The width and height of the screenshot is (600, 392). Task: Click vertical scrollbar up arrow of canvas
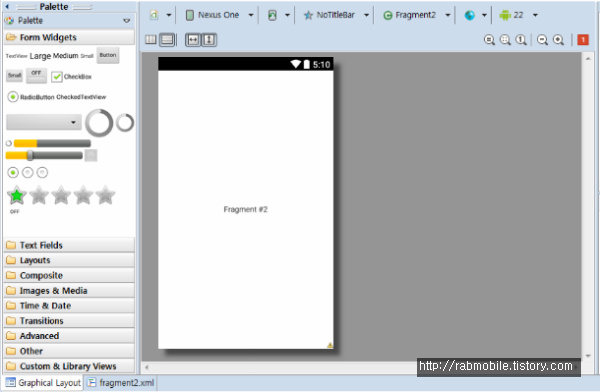[x=588, y=59]
